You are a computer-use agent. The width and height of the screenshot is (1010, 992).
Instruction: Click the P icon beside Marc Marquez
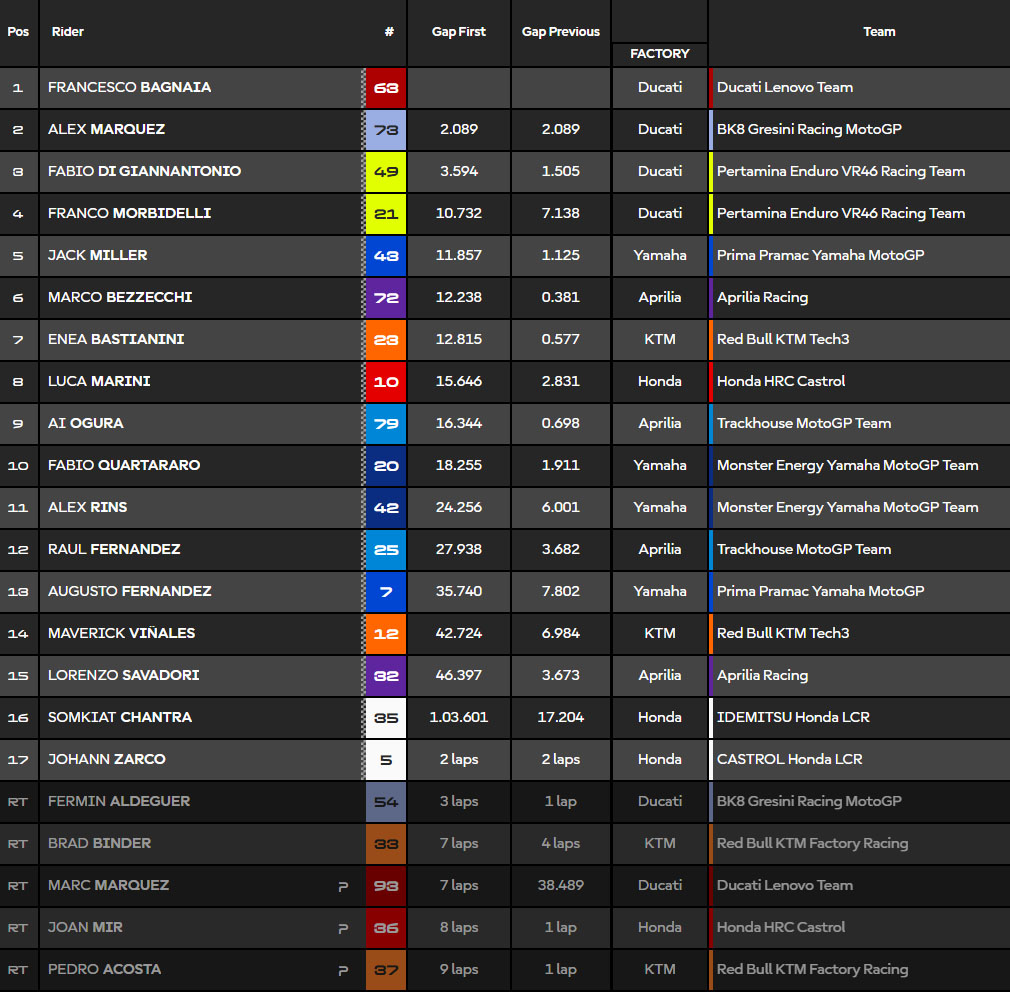(343, 886)
